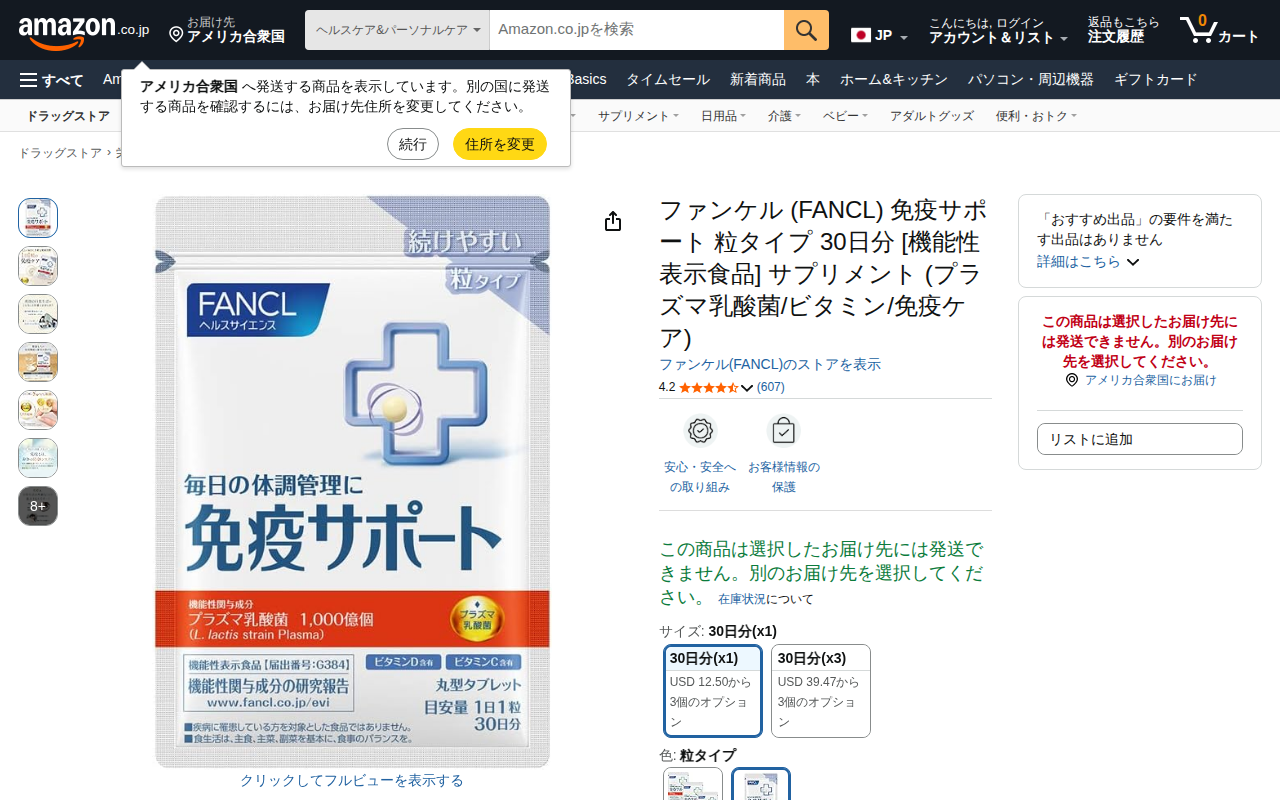Open the 4.2 star rating popover arrow
Viewport: 1280px width, 800px height.
pyautogui.click(x=747, y=388)
